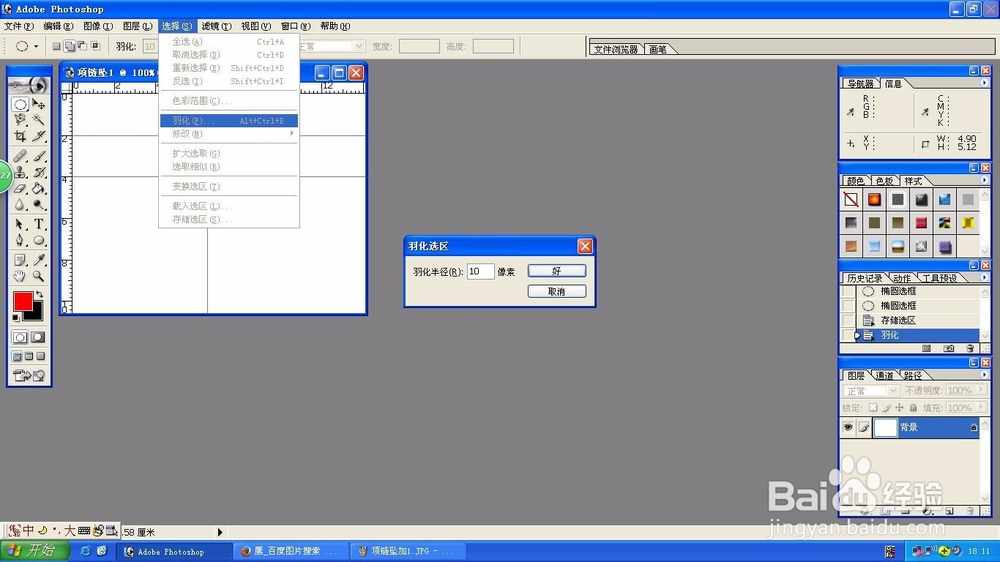
Task: Select the Elliptical Marquee tool in toolbox
Action: (20, 104)
